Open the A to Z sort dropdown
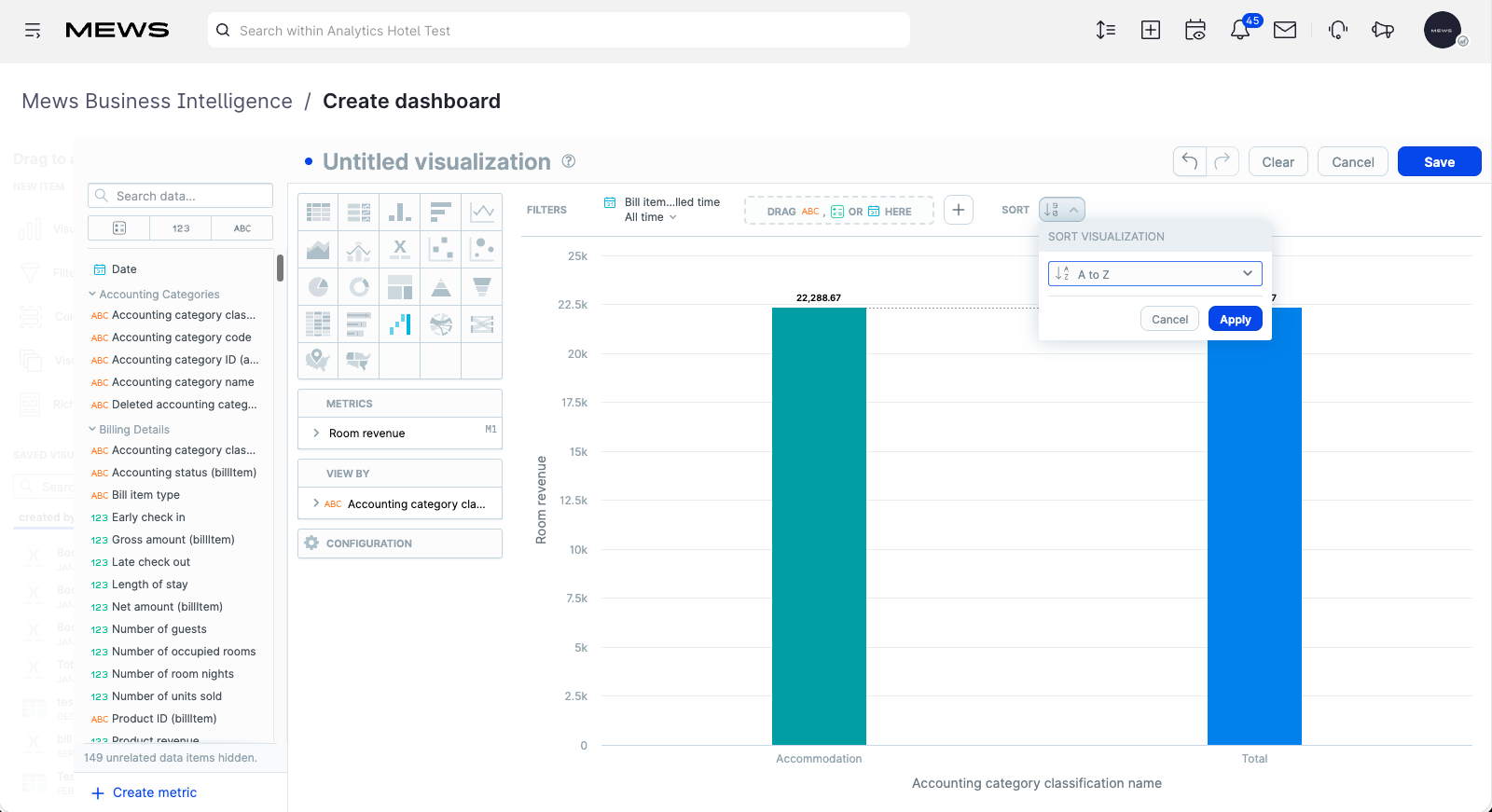This screenshot has height=812, width=1492. pyautogui.click(x=1155, y=273)
